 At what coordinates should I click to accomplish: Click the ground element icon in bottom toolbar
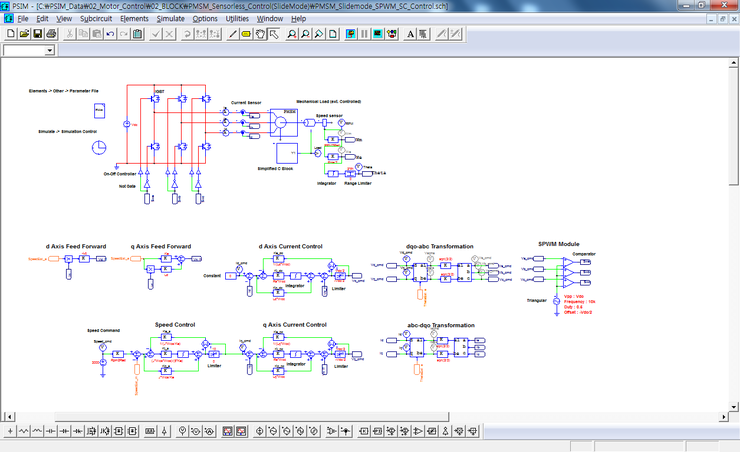9,431
